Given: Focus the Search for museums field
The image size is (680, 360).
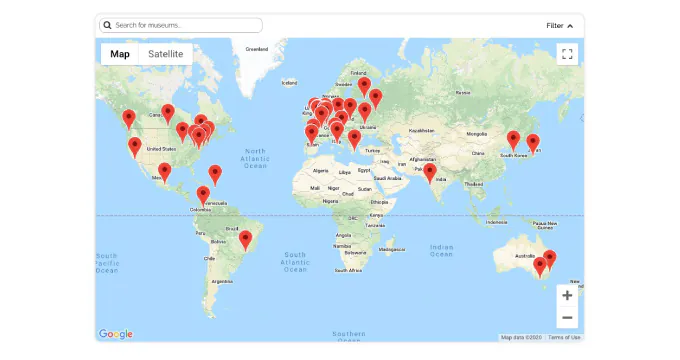Looking at the screenshot, I should pyautogui.click(x=181, y=25).
